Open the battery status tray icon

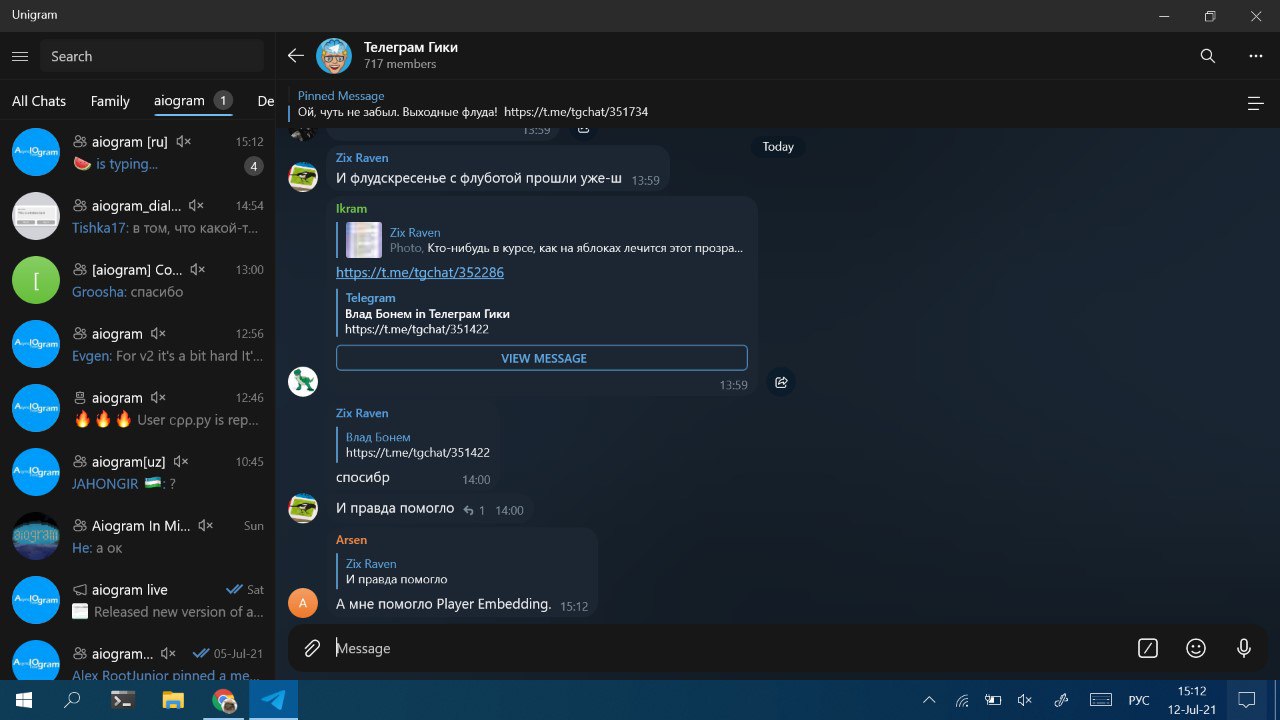(993, 700)
